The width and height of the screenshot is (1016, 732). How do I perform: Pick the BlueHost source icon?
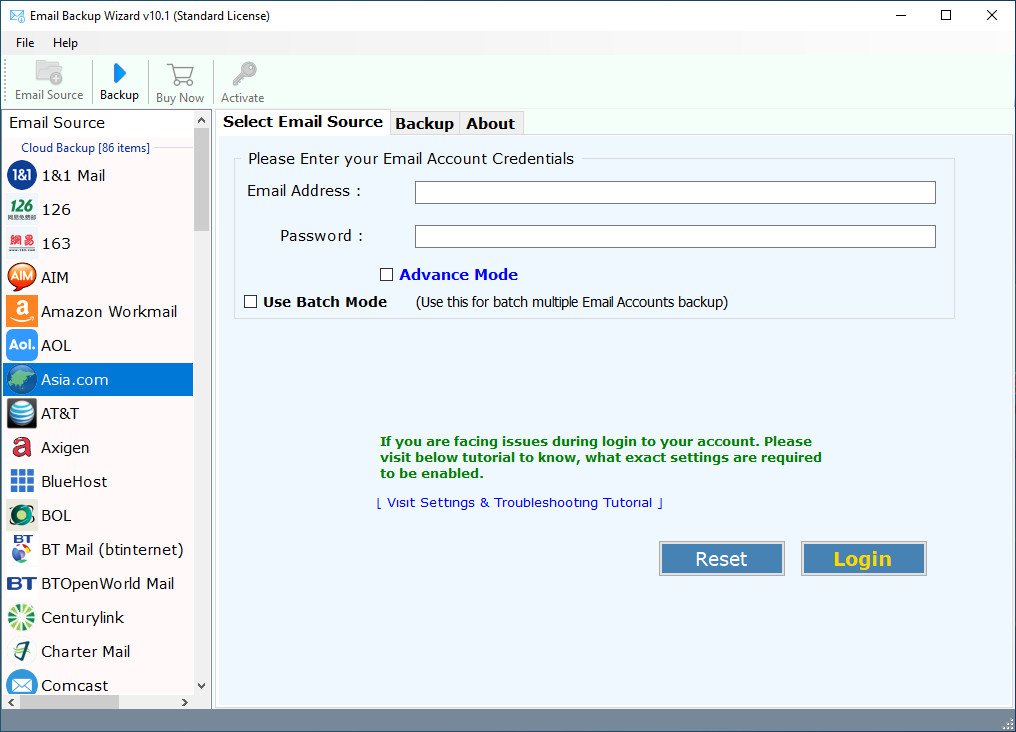click(22, 481)
